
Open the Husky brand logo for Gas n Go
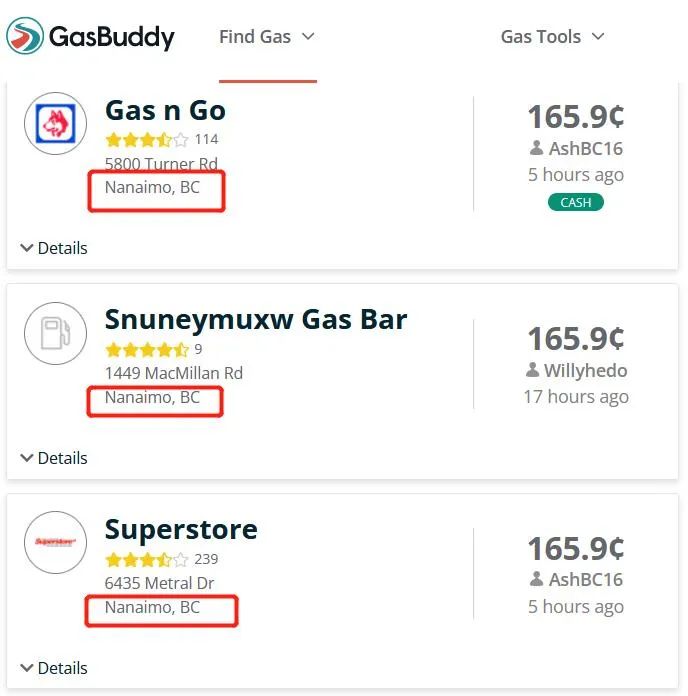coord(55,123)
